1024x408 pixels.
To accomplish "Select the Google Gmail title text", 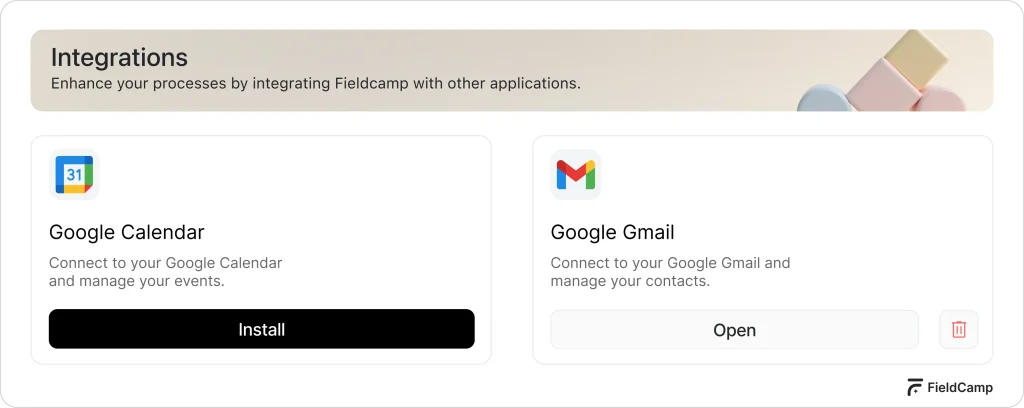I will (x=612, y=233).
